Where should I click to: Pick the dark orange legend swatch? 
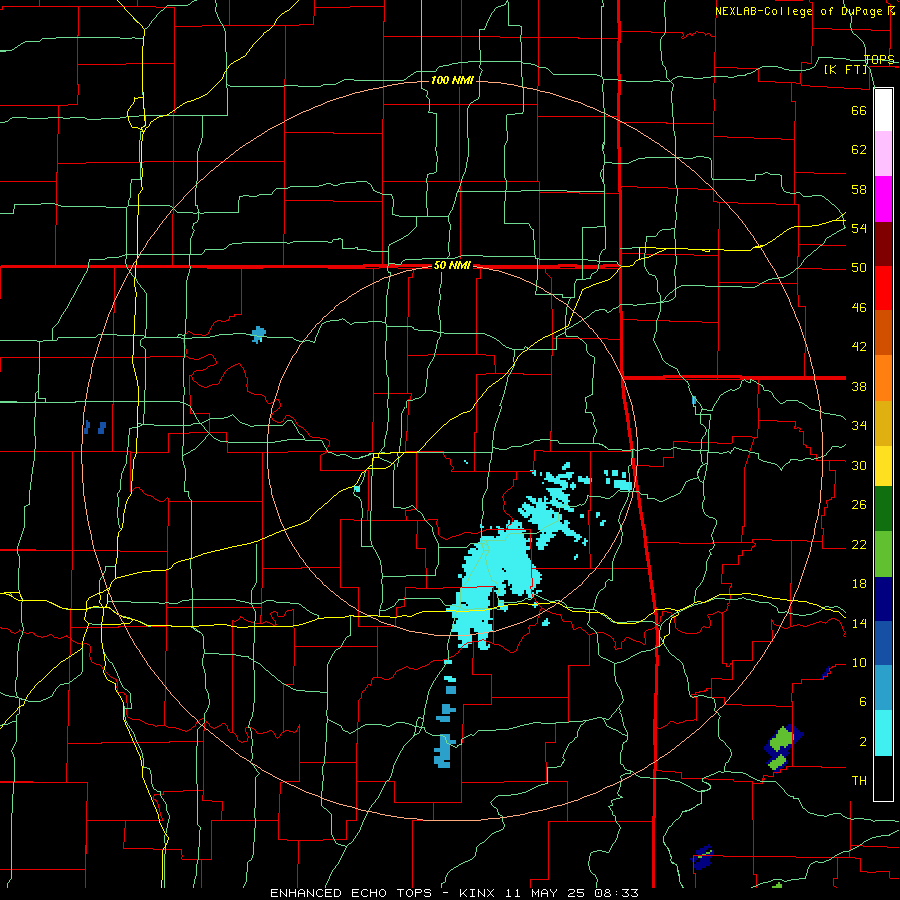tap(883, 333)
